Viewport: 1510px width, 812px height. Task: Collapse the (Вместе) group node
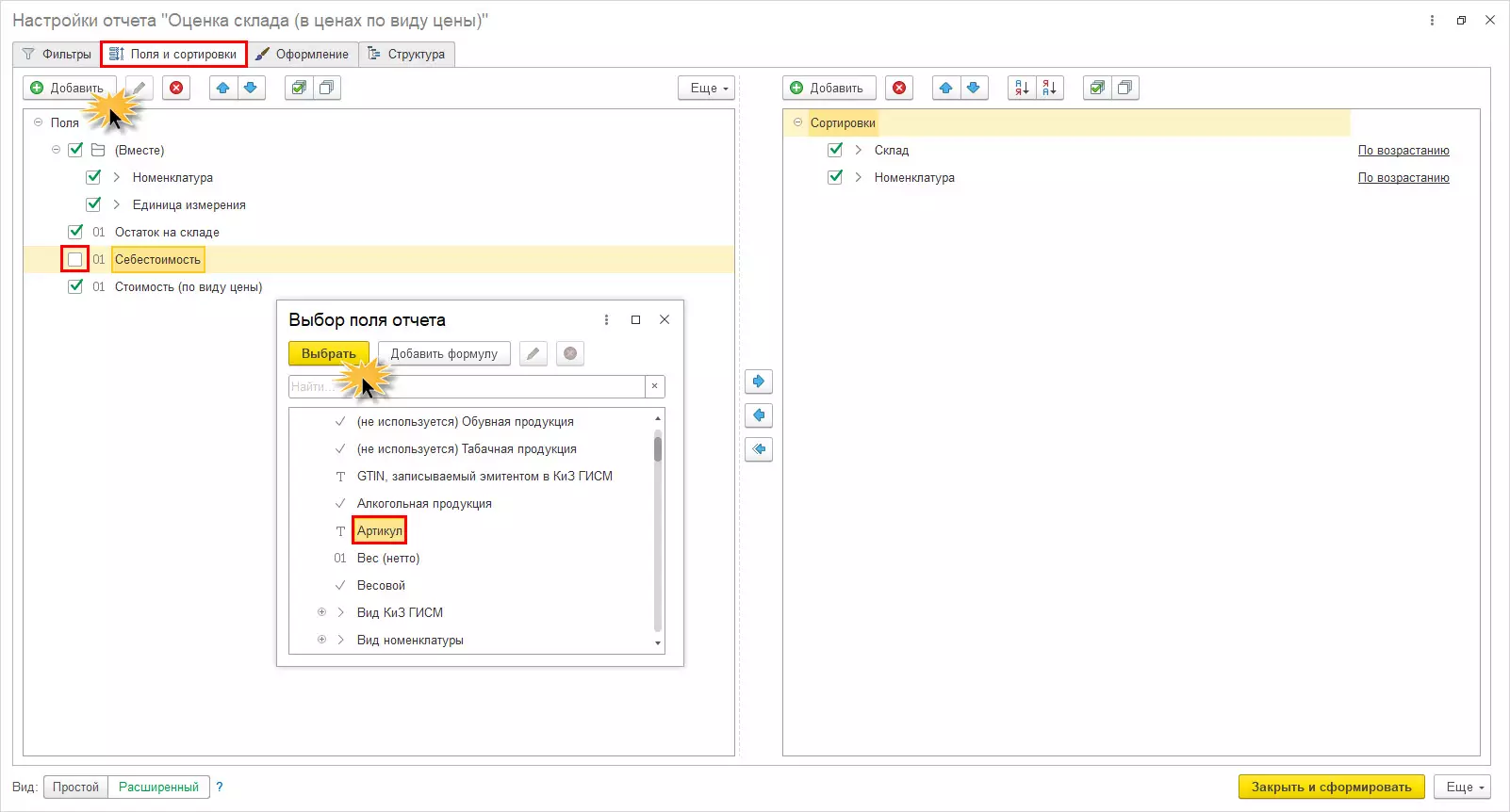(57, 150)
